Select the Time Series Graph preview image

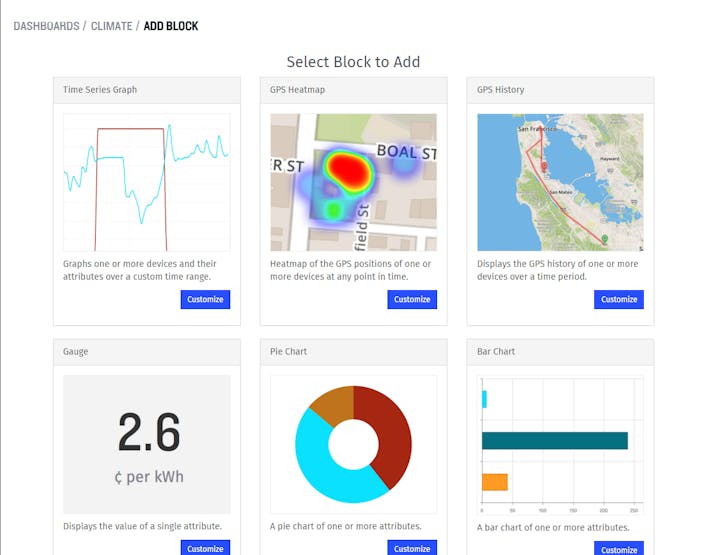coord(147,182)
